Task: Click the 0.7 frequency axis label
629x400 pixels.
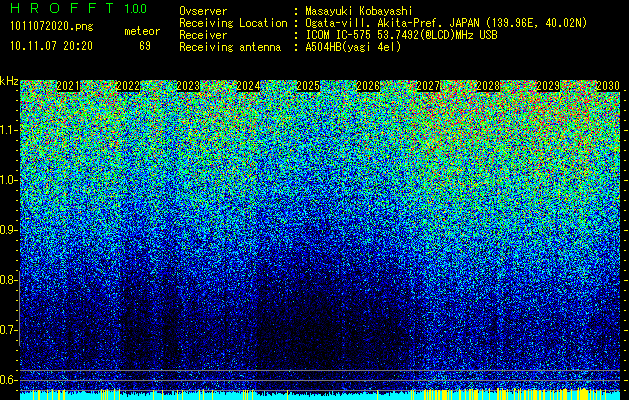Action: click(8, 330)
